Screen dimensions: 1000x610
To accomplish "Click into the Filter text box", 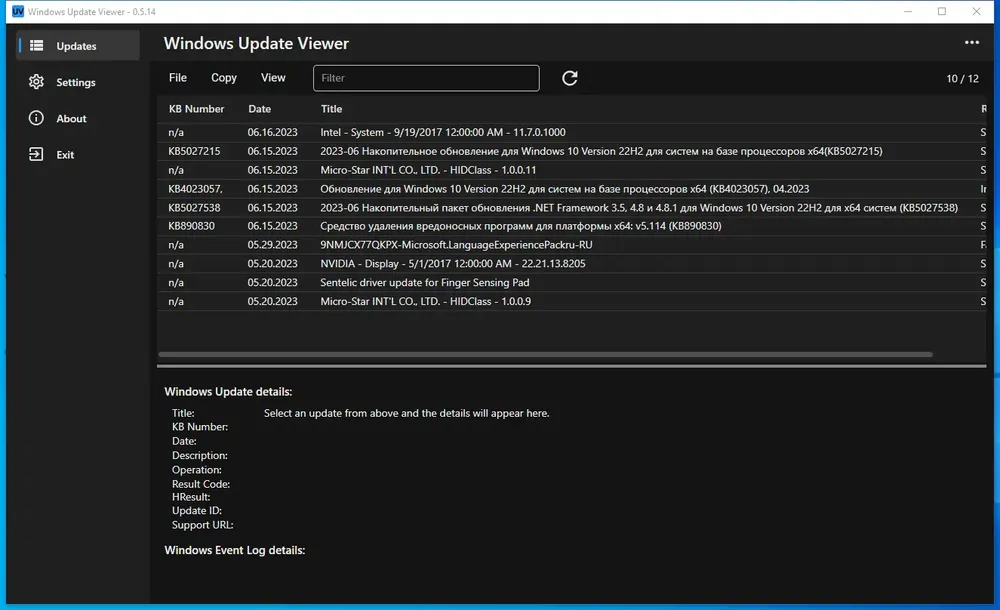I will [426, 78].
